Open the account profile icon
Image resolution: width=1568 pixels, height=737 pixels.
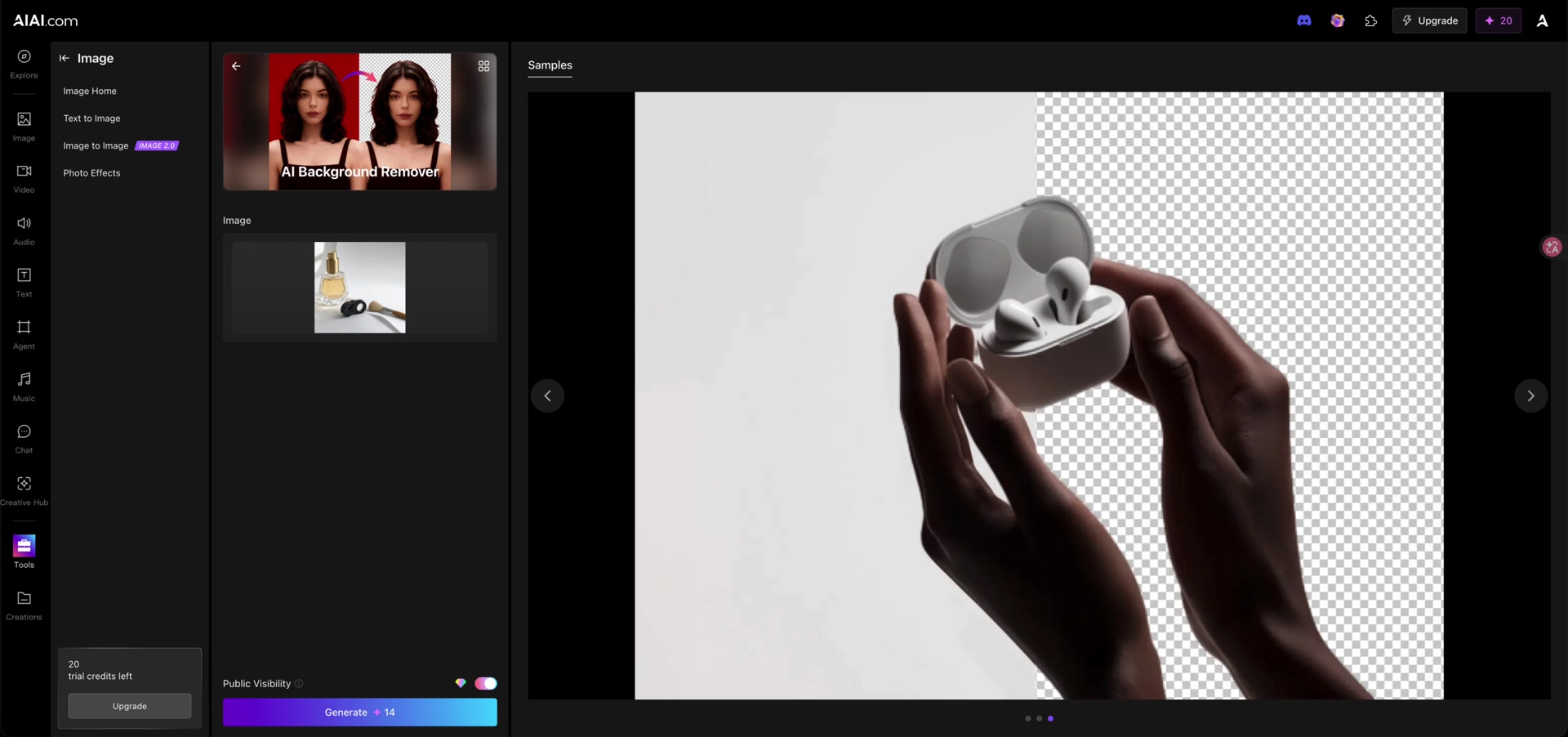coord(1542,20)
